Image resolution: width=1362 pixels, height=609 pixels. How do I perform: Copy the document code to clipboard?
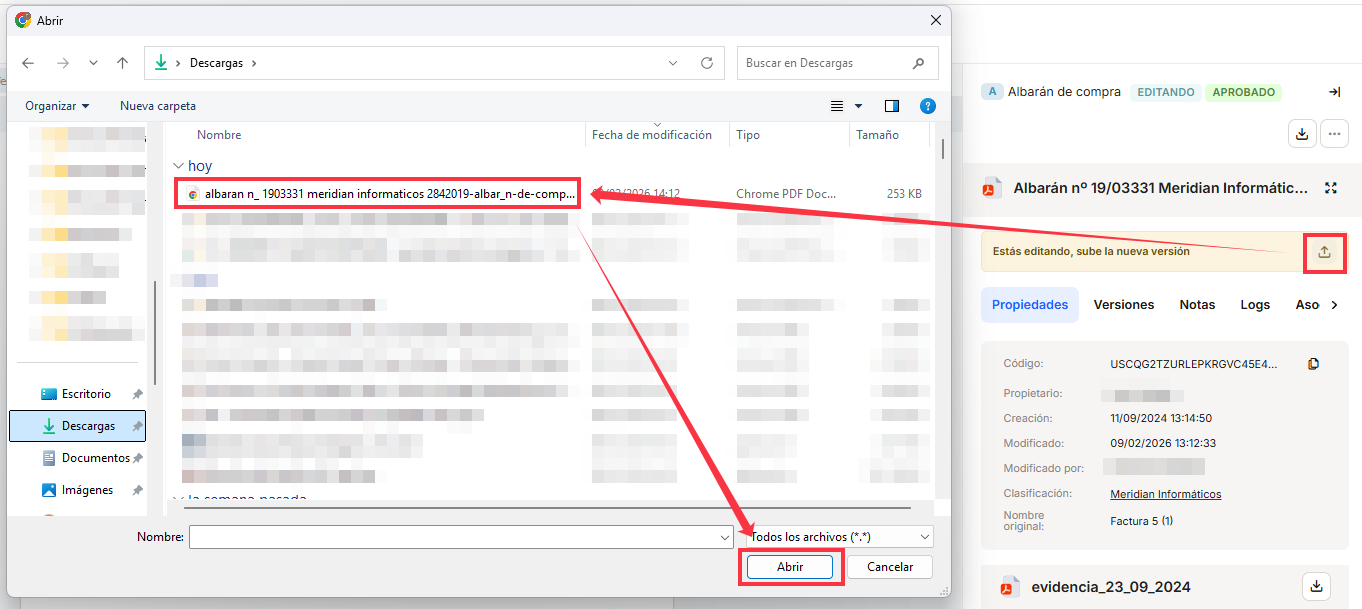(x=1314, y=364)
